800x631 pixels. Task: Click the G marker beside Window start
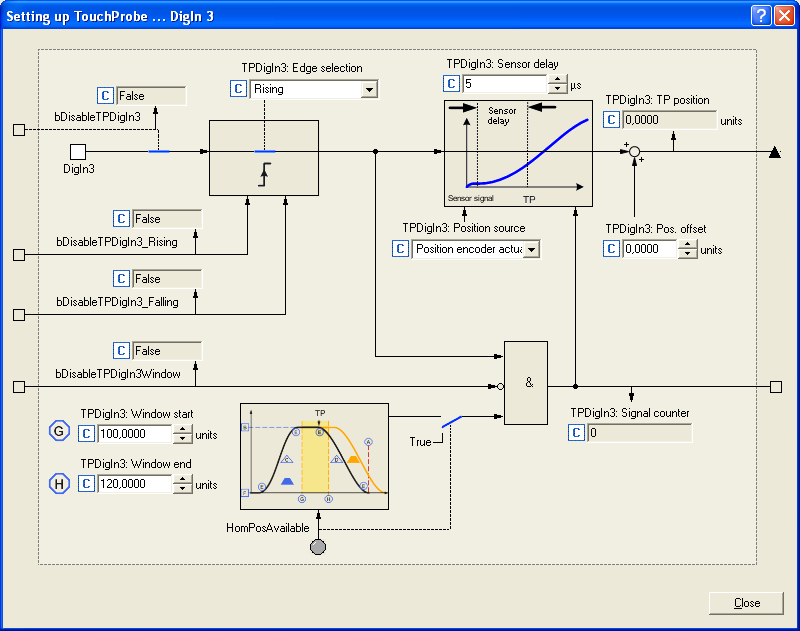tap(59, 431)
